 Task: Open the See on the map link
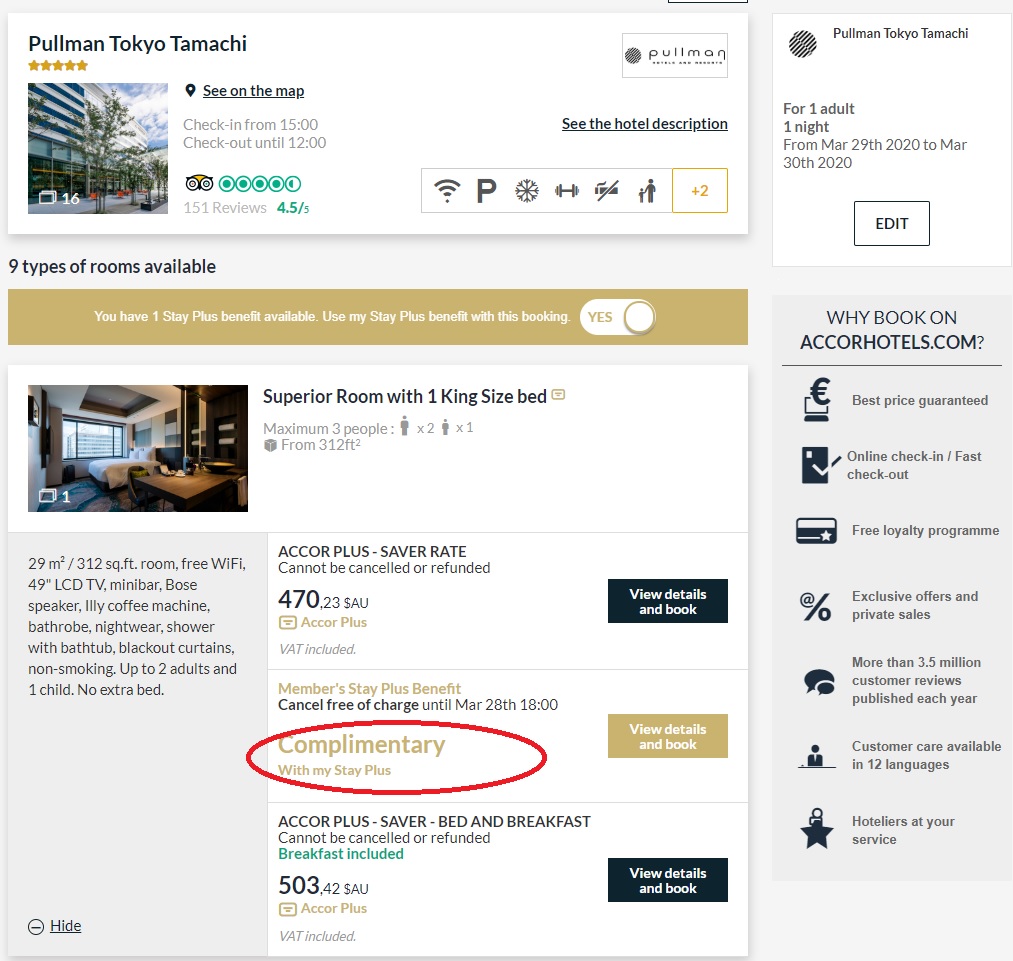[x=253, y=91]
